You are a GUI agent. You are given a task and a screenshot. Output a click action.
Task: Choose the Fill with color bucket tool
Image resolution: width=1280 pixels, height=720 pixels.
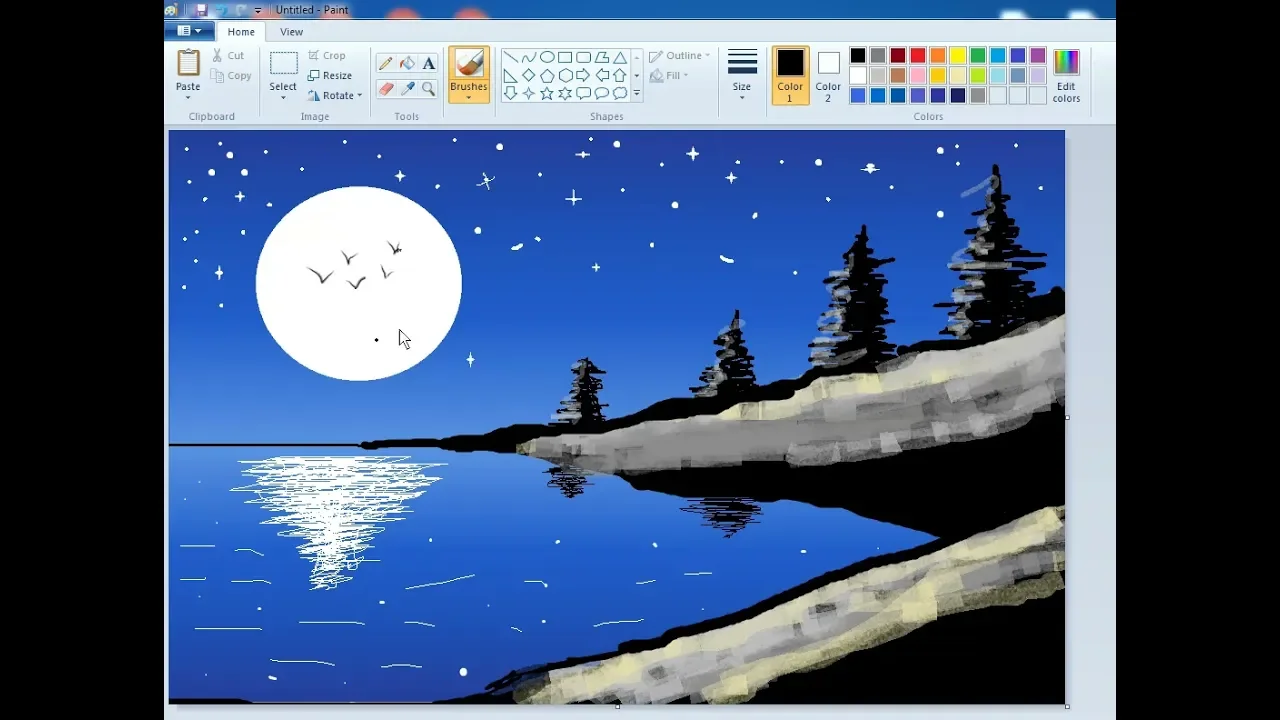[x=407, y=63]
